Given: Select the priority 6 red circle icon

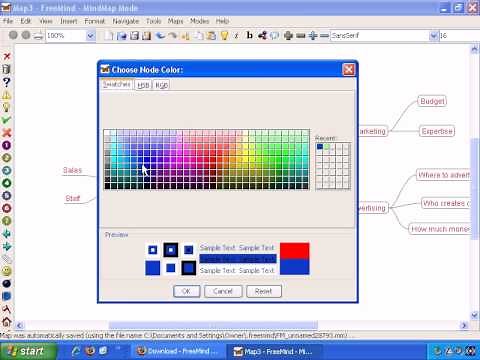Looking at the screenshot, I should pos(7,208).
